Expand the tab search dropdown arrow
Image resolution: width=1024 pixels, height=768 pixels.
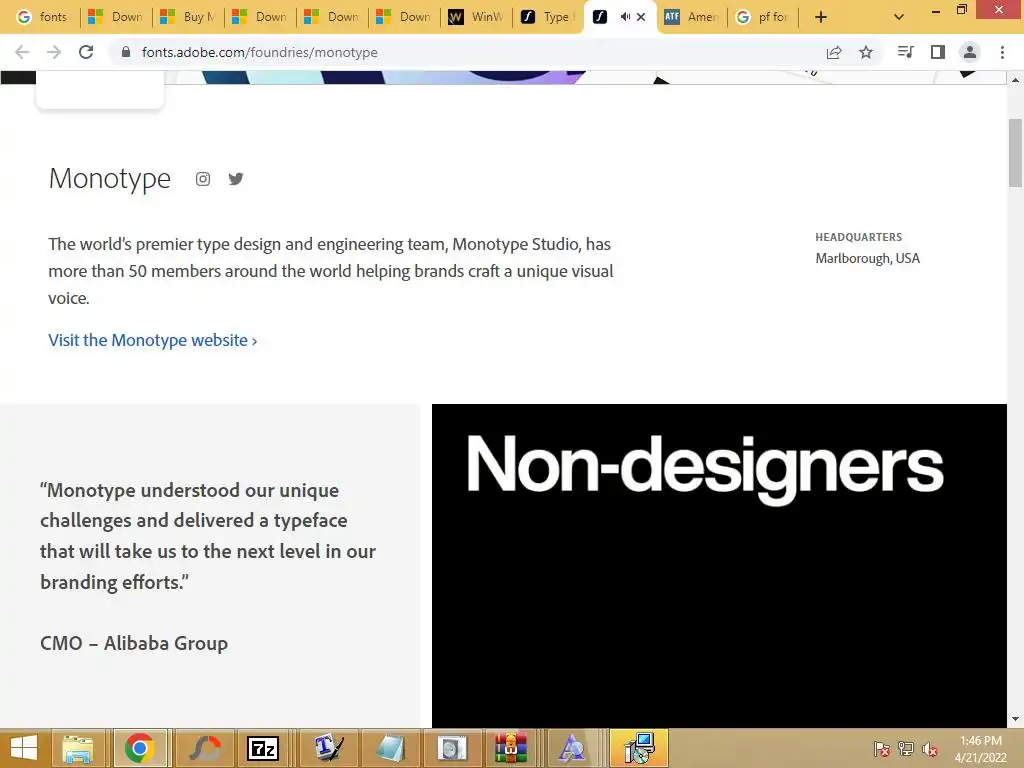(x=899, y=17)
